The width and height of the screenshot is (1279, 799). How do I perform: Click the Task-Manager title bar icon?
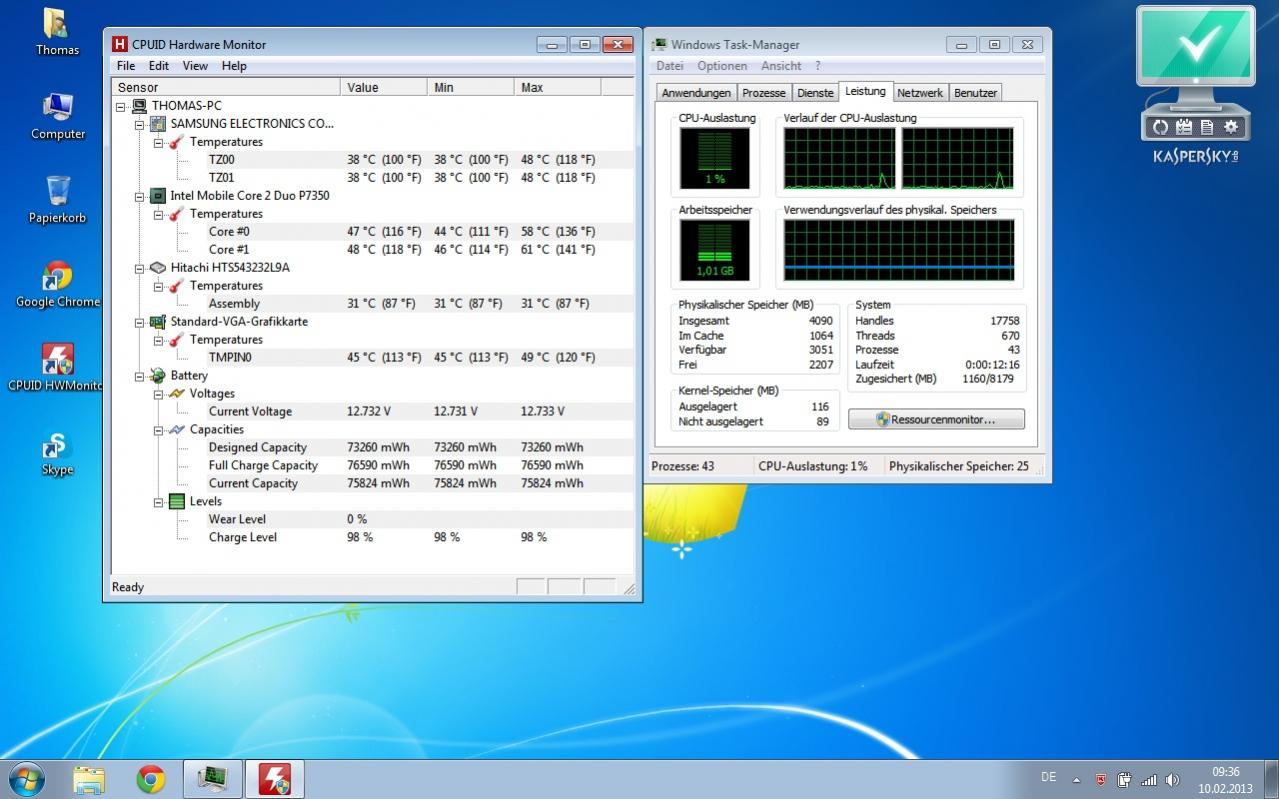pyautogui.click(x=659, y=44)
